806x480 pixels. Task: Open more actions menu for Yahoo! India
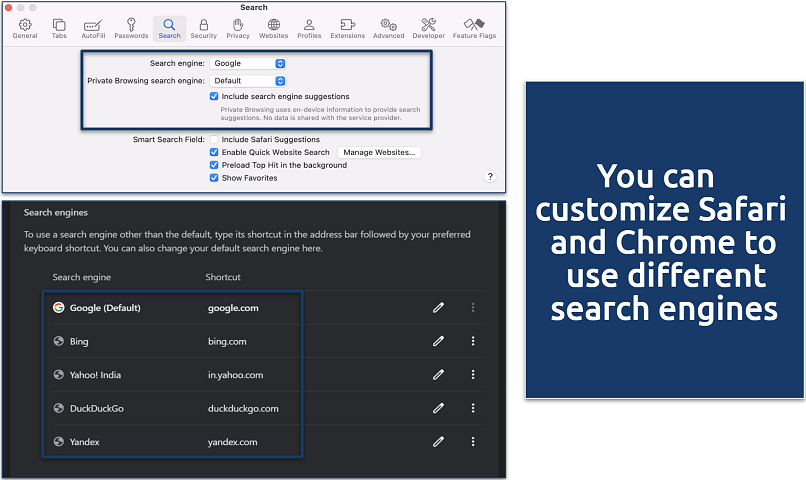(473, 375)
